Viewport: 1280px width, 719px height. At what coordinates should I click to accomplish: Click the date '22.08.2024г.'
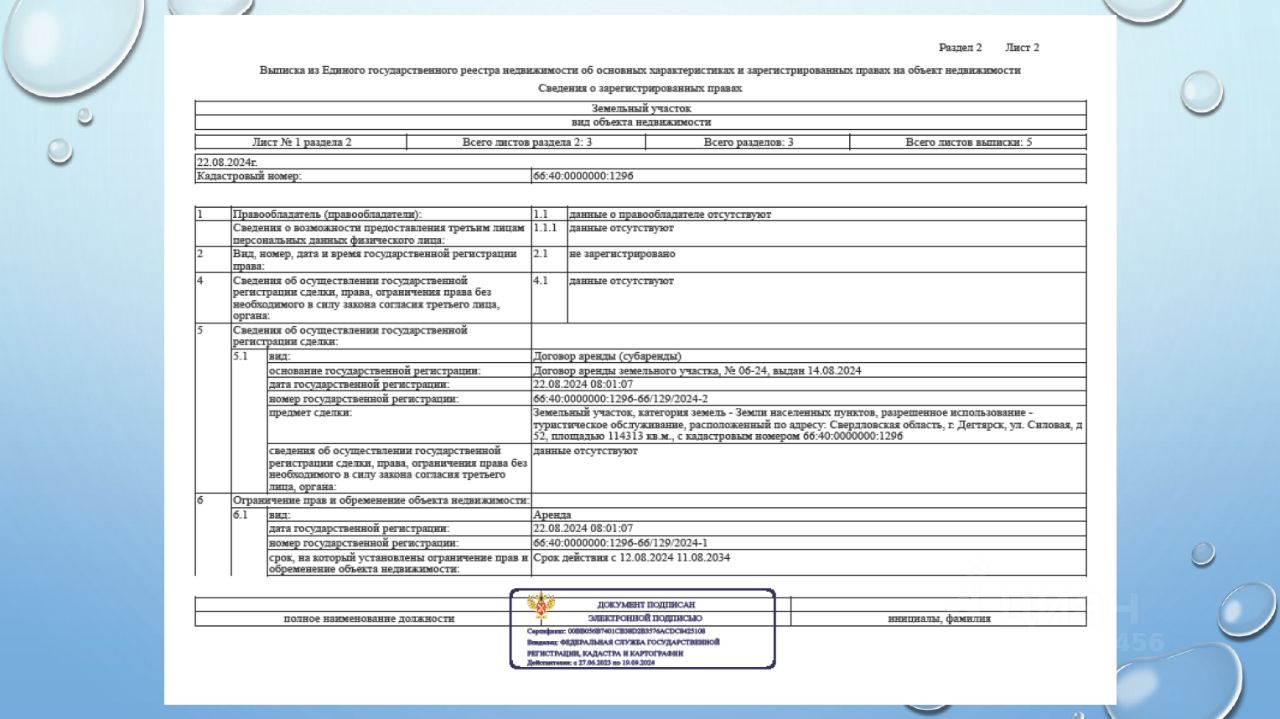coord(227,162)
